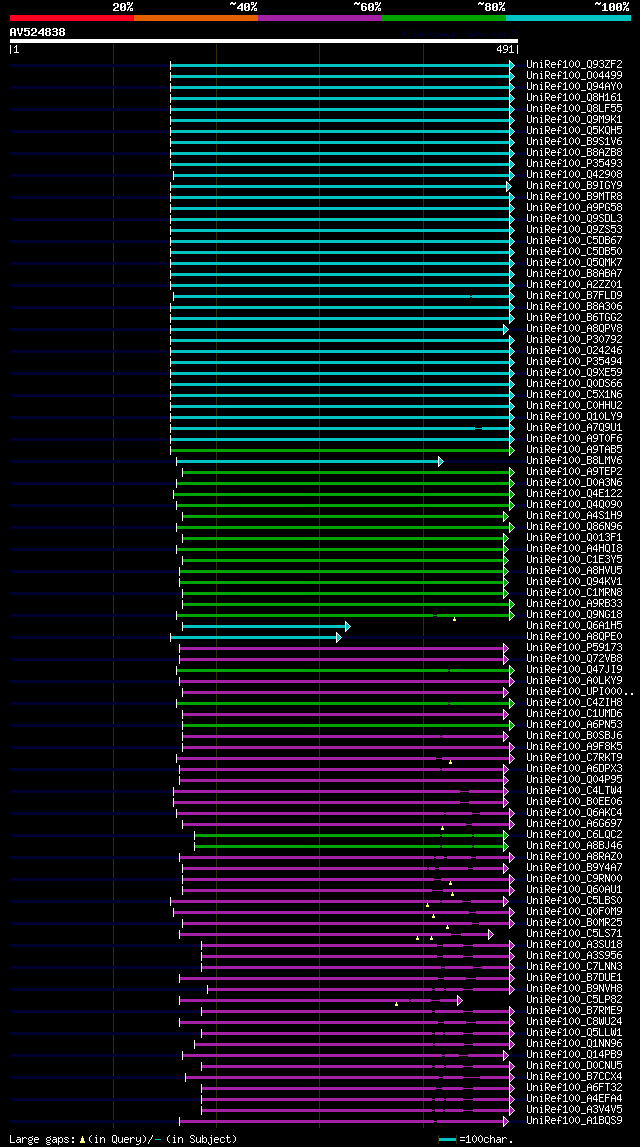Select the UniRef100_B9Y4A7 label

pyautogui.click(x=574, y=868)
